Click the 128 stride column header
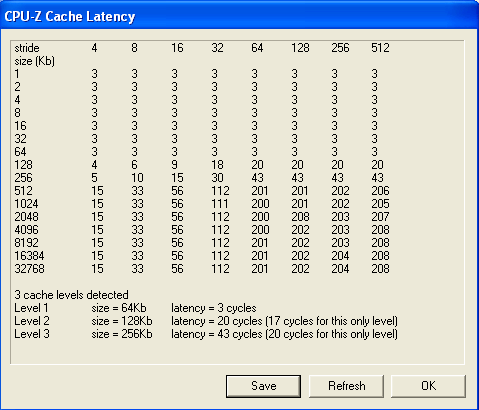 tap(300, 48)
